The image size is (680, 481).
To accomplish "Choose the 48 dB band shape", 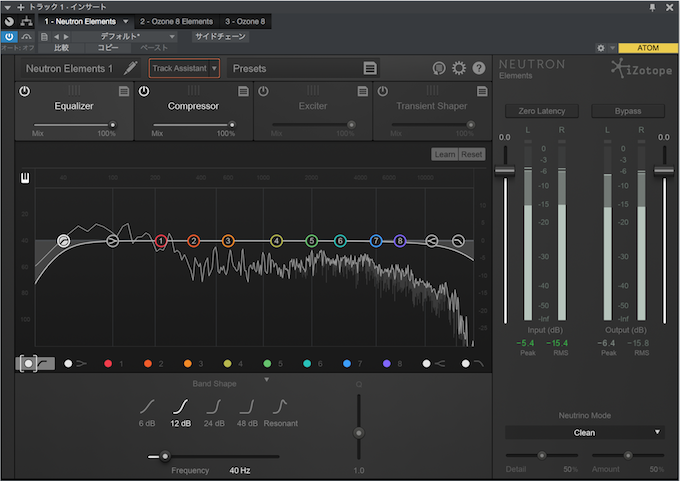I will 247,412.
